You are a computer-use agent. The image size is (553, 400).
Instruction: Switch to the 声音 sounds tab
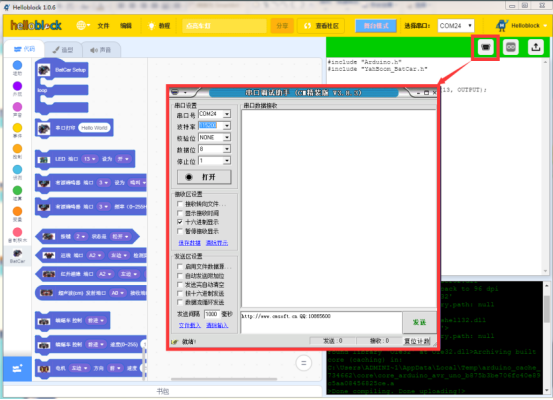[101, 50]
